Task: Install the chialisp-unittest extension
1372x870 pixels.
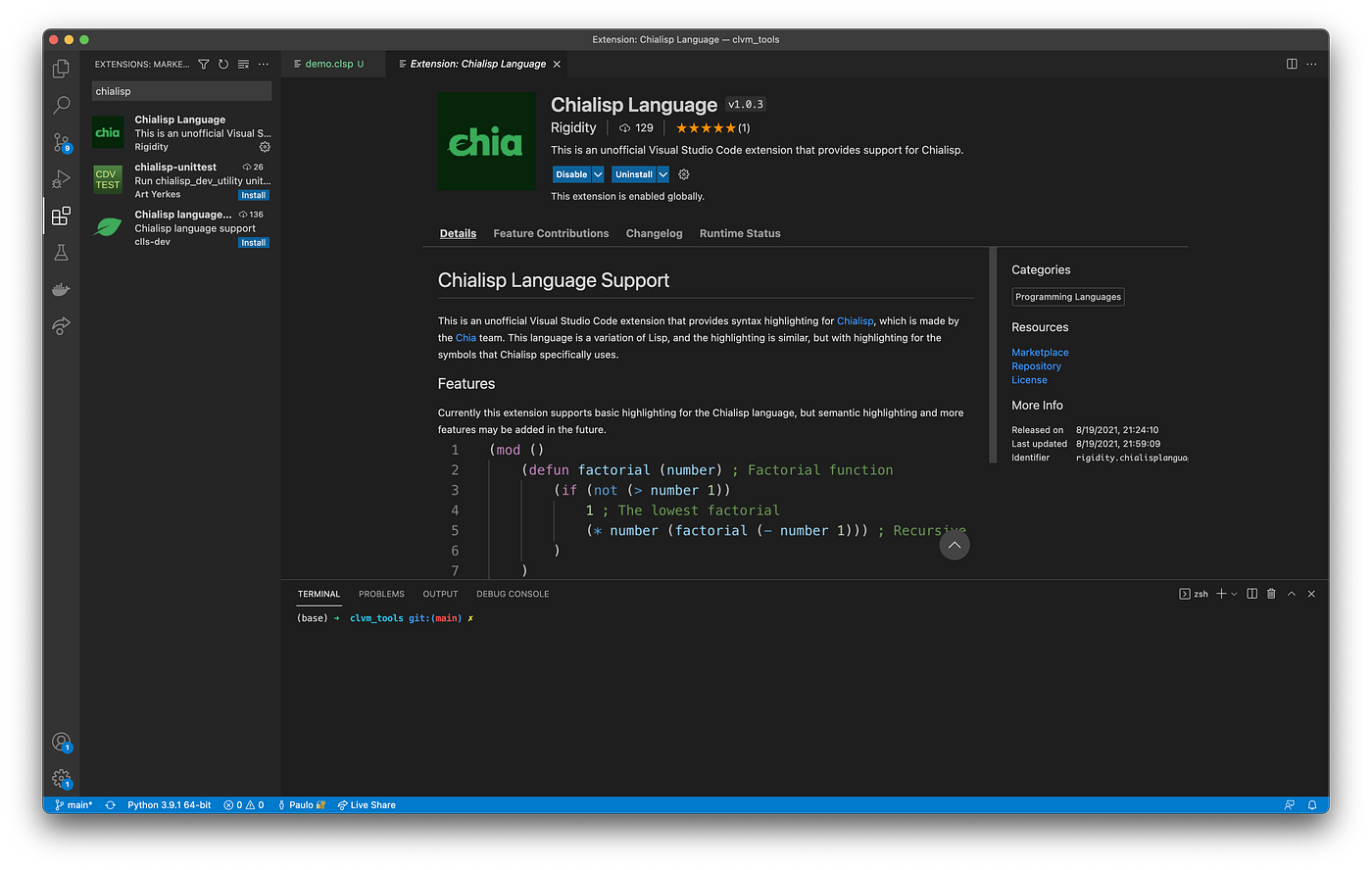Action: pos(254,195)
